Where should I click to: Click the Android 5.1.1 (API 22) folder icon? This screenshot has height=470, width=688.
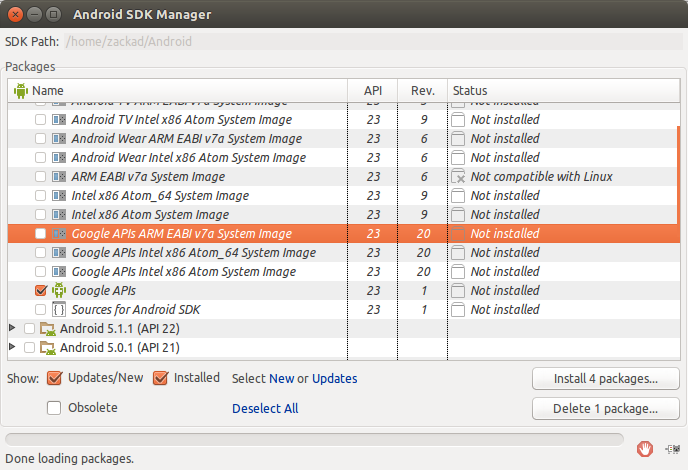point(47,329)
